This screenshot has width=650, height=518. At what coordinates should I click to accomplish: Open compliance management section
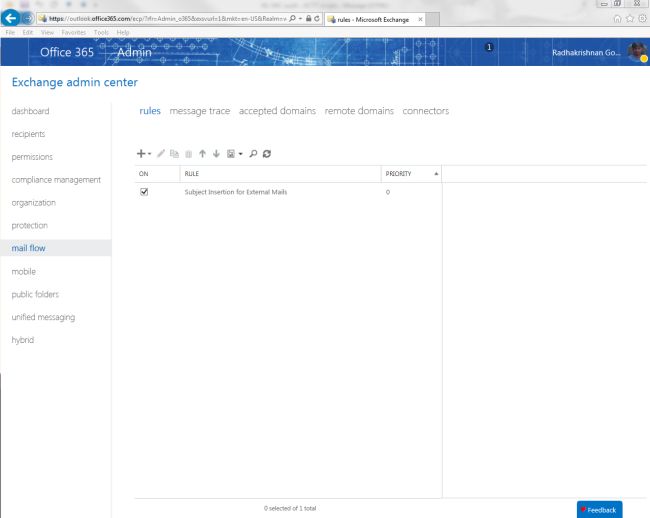coord(56,180)
